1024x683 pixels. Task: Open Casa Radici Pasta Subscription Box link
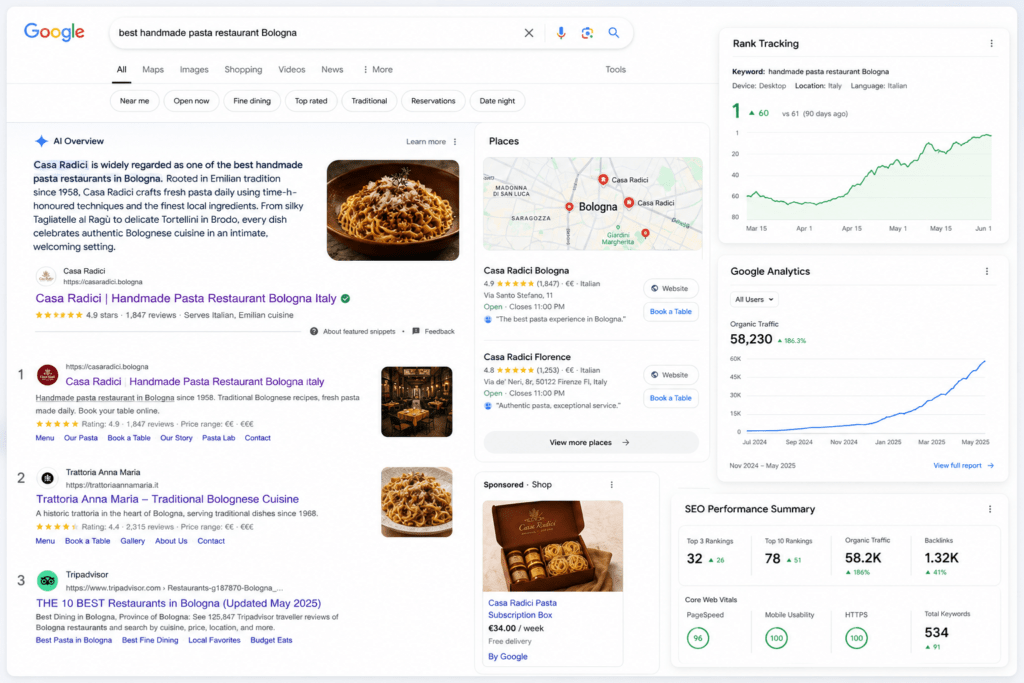(522, 609)
